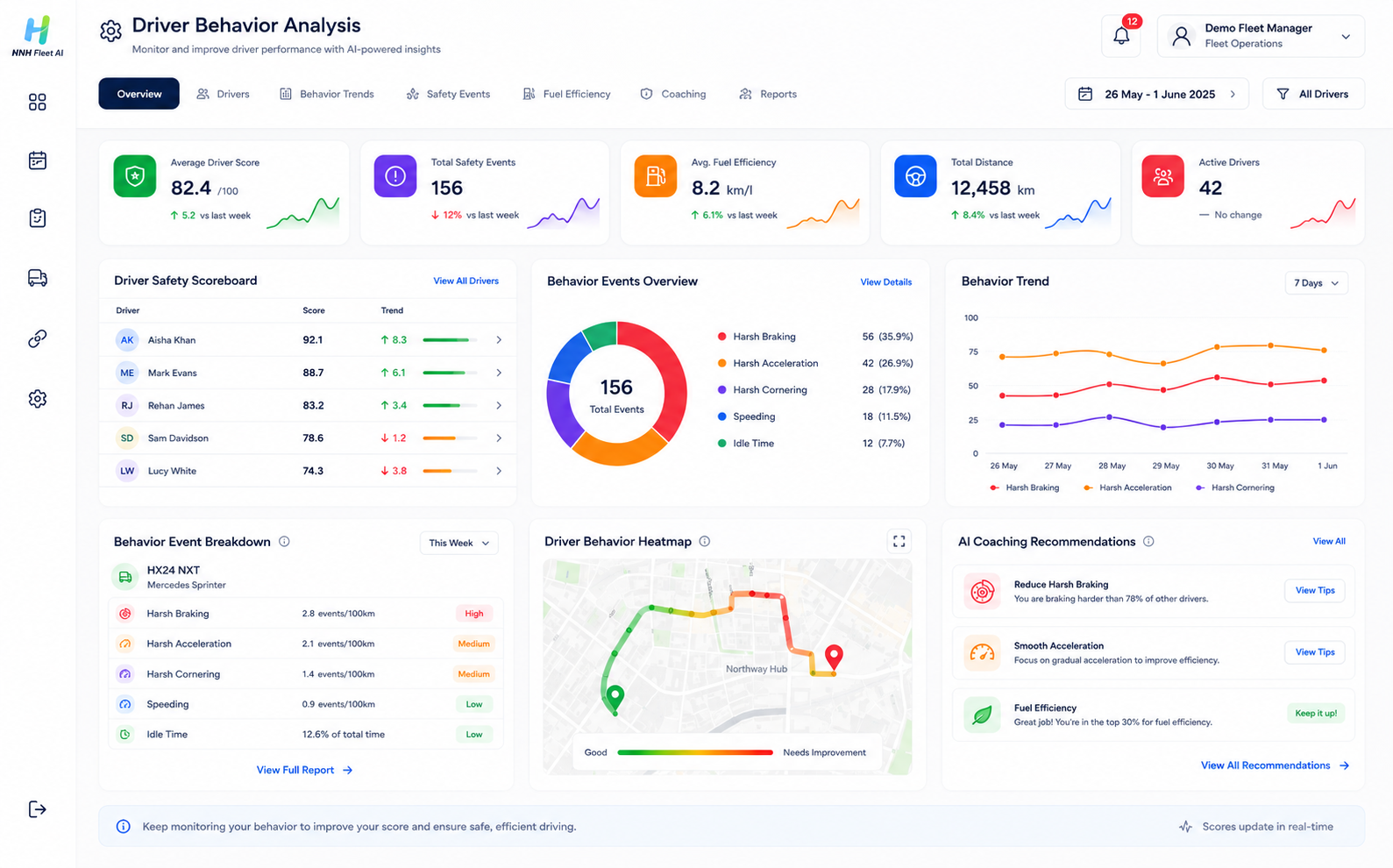Viewport: 1393px width, 868px height.
Task: Click View Full Report link
Action: (304, 770)
